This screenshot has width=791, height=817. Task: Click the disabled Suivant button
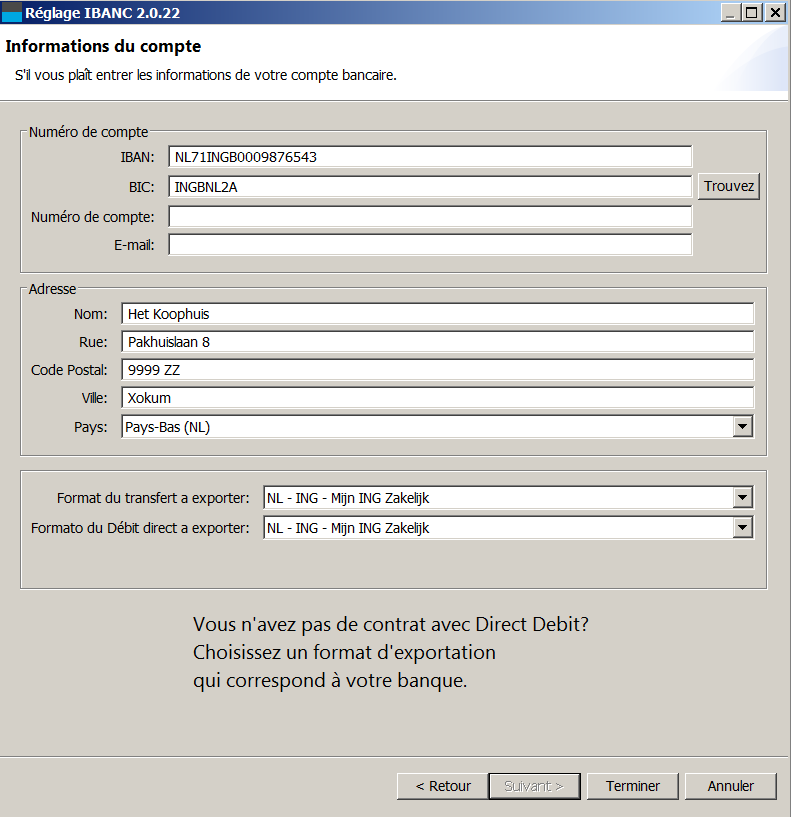point(534,786)
